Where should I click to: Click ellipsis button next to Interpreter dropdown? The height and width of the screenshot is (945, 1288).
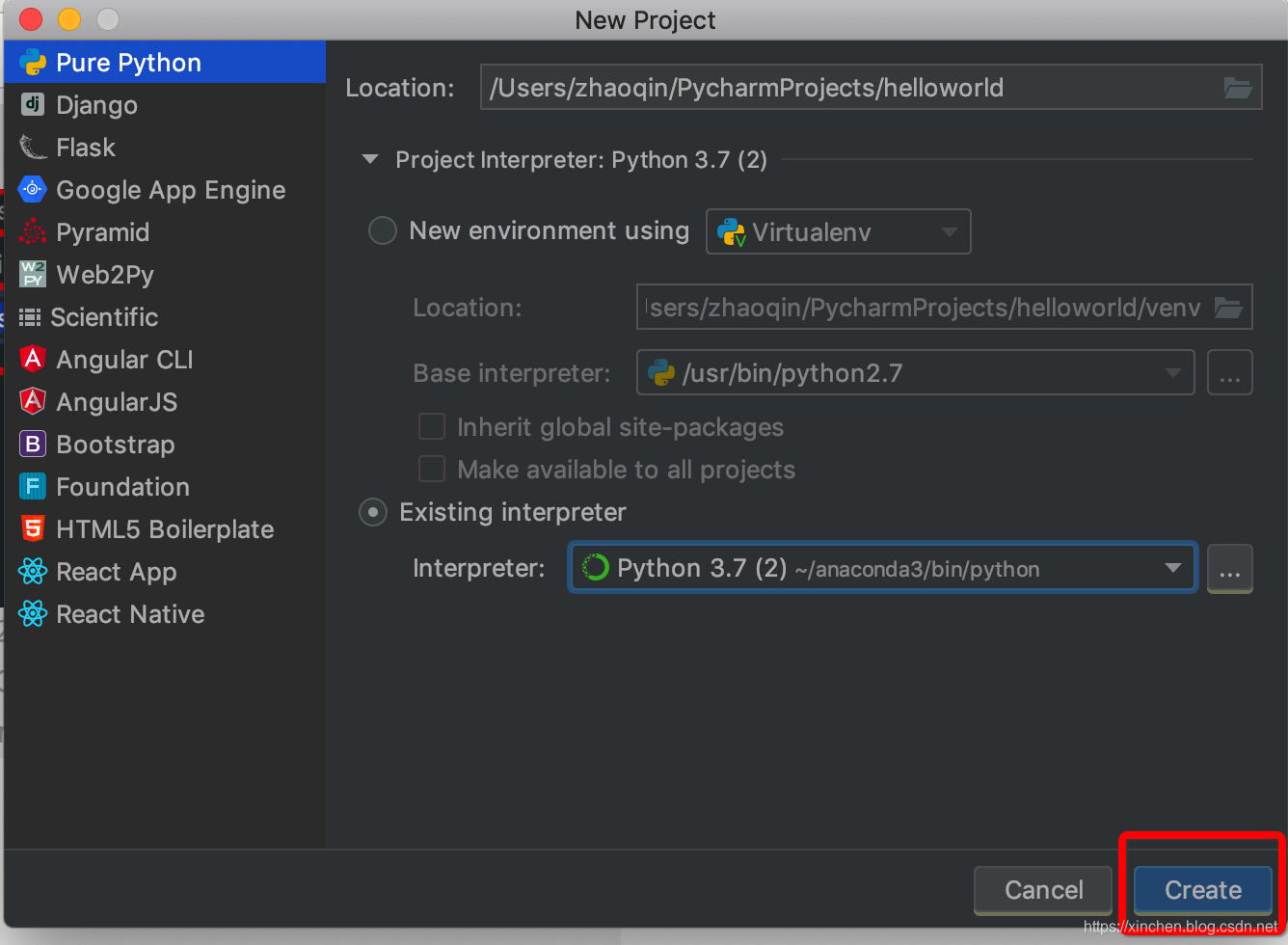coord(1230,568)
